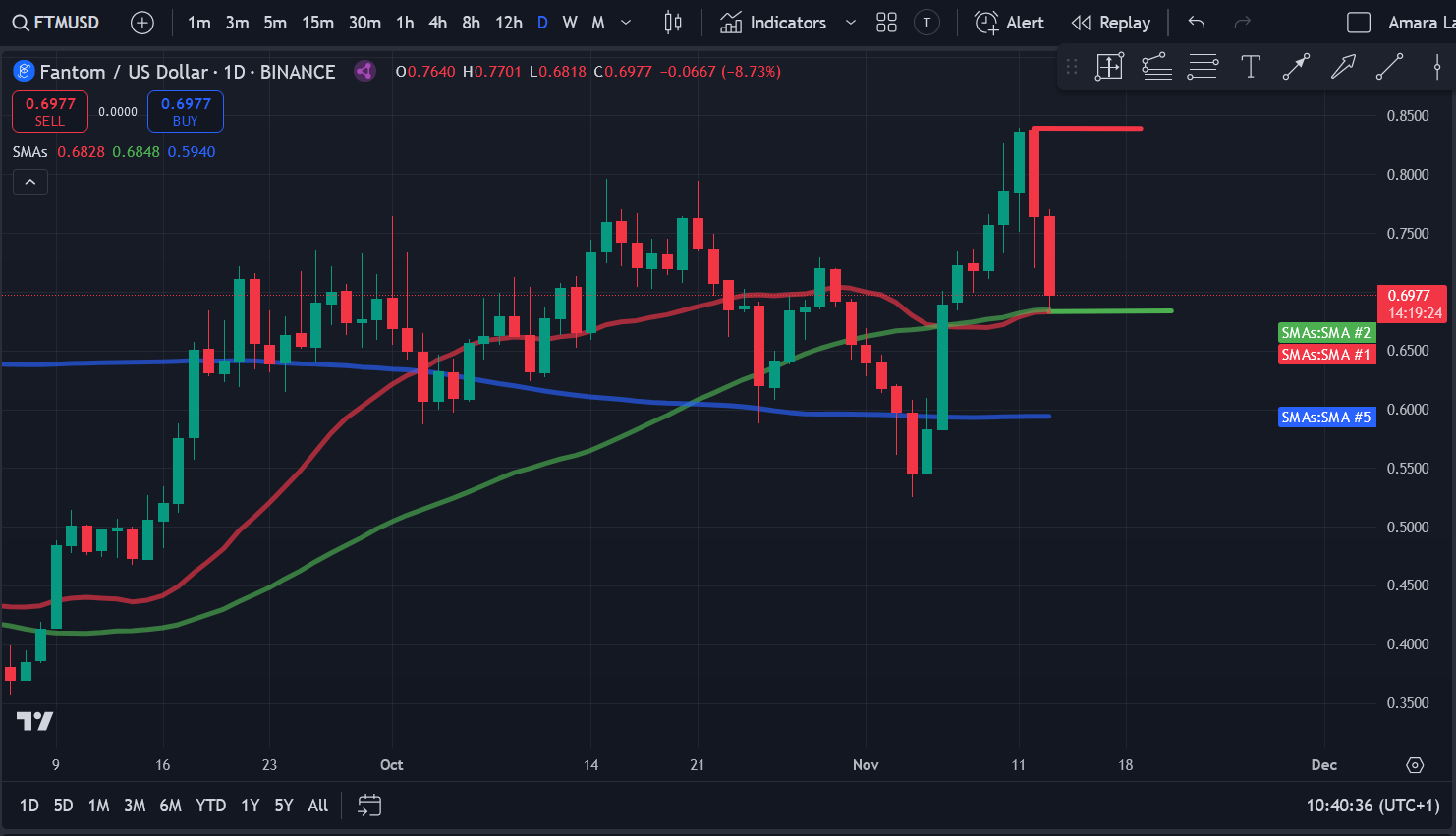Viewport: 1456px width, 836px height.
Task: Set range to 3M
Action: pyautogui.click(x=135, y=806)
